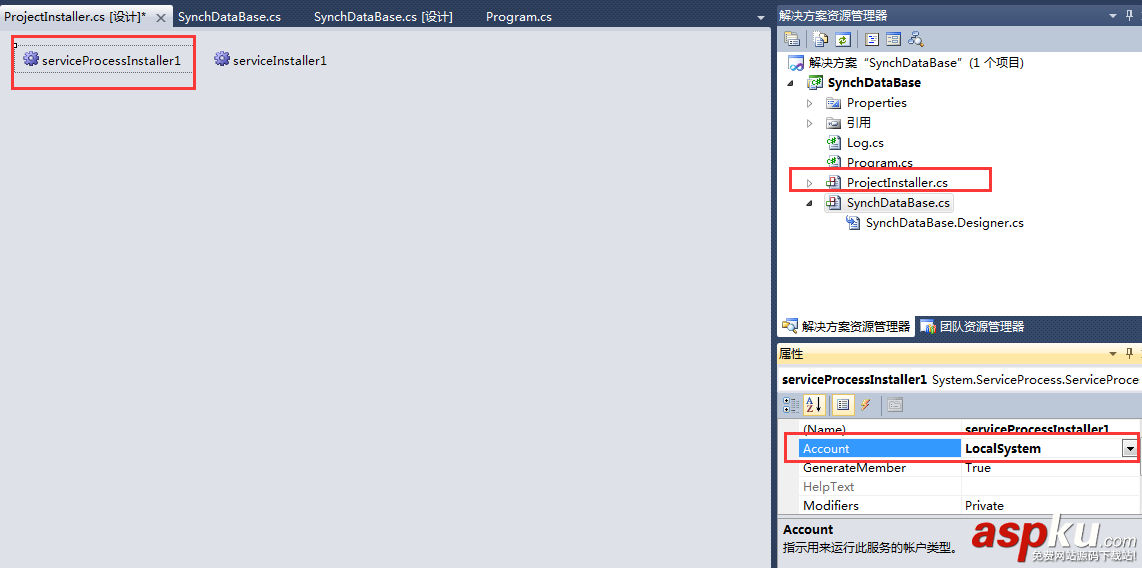Click the HelpText property row
The image size is (1142, 568).
(969, 486)
